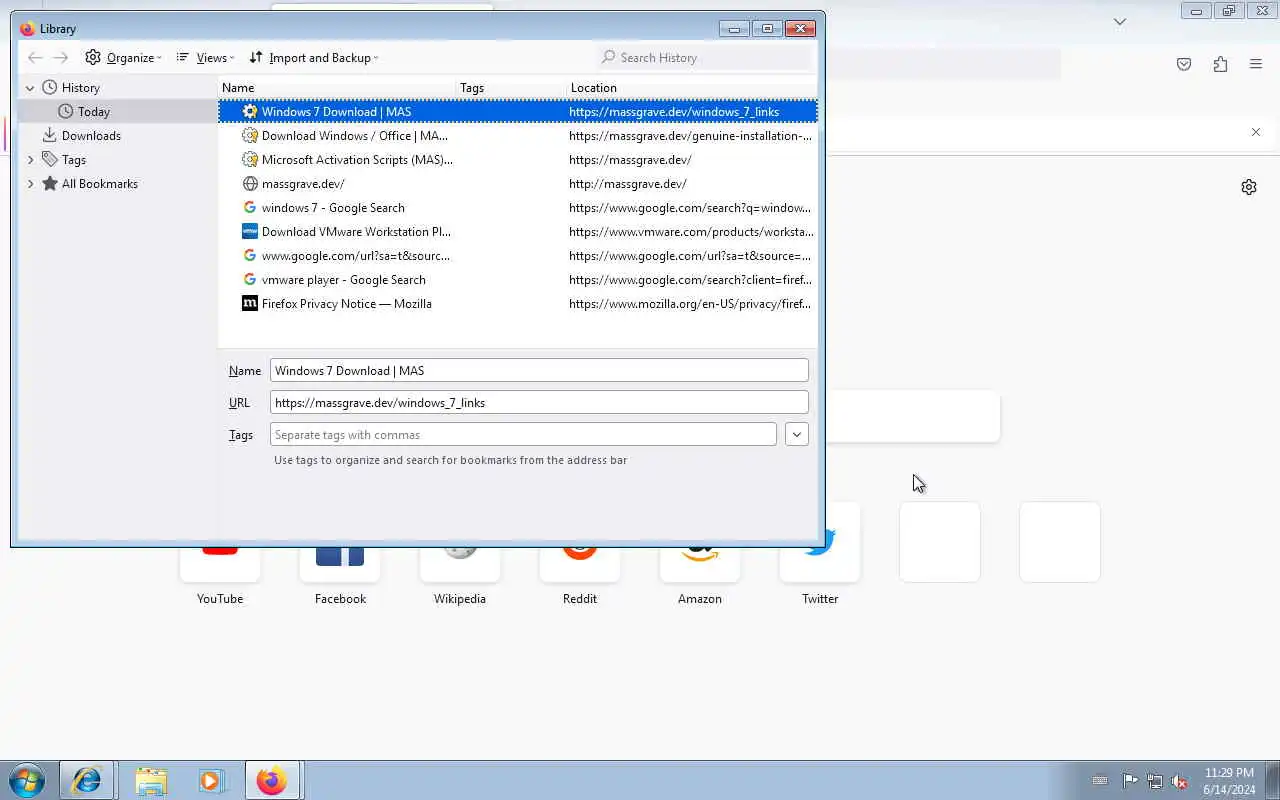The width and height of the screenshot is (1280, 800).
Task: Click the Firefox taskbar button
Action: (x=271, y=780)
